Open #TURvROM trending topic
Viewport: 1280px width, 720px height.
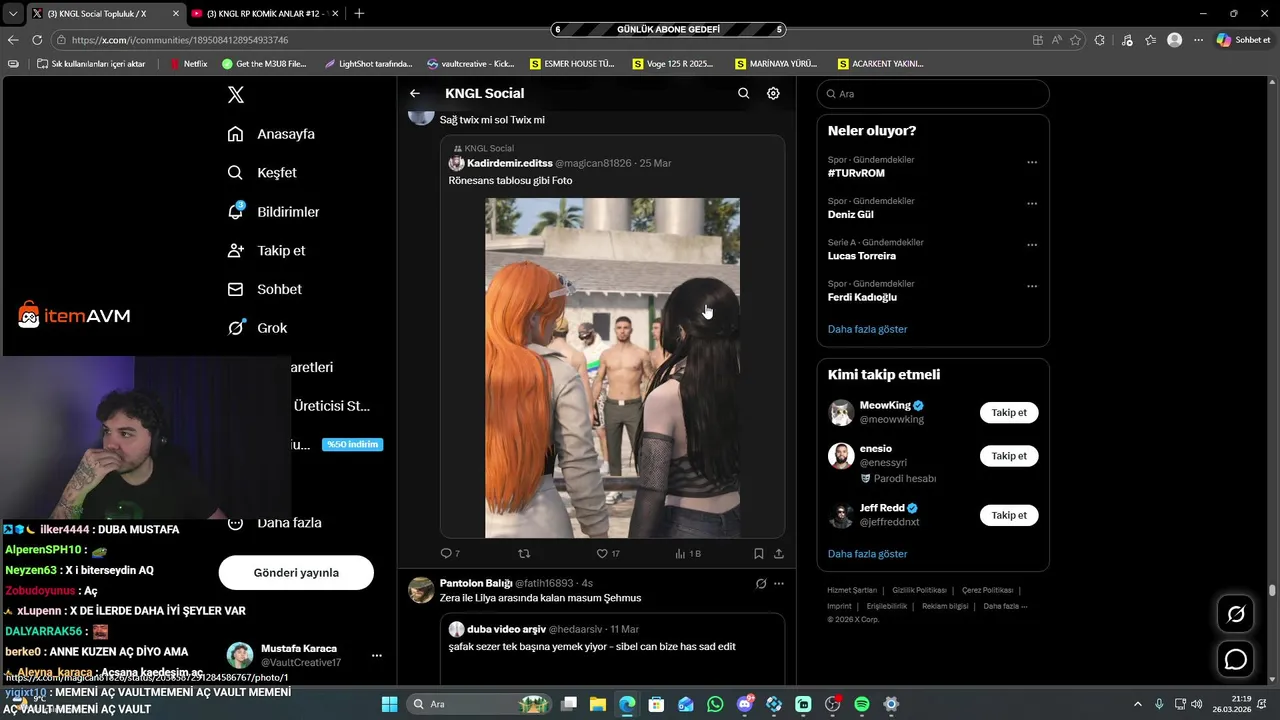point(856,173)
